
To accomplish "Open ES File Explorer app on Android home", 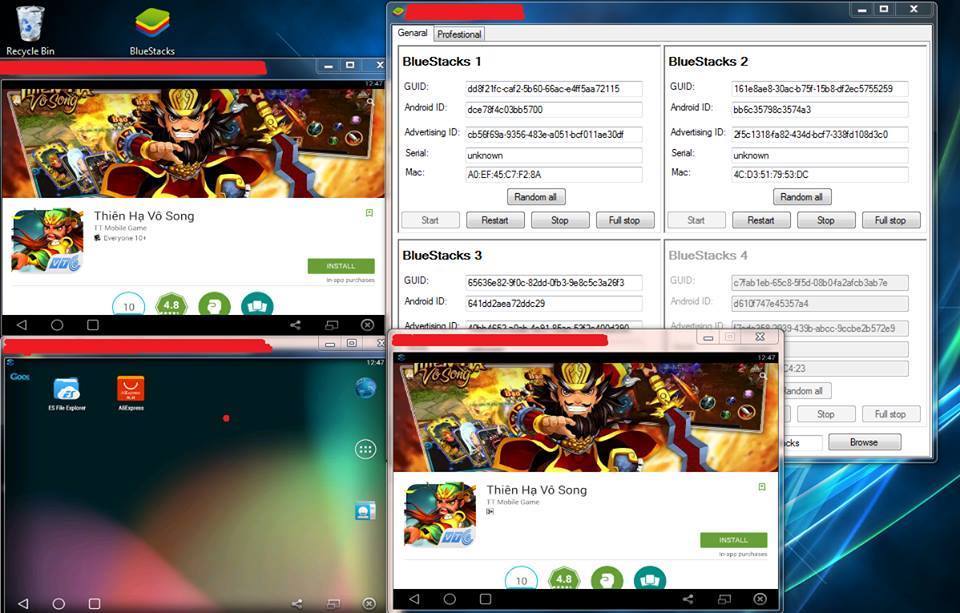I will pyautogui.click(x=67, y=394).
